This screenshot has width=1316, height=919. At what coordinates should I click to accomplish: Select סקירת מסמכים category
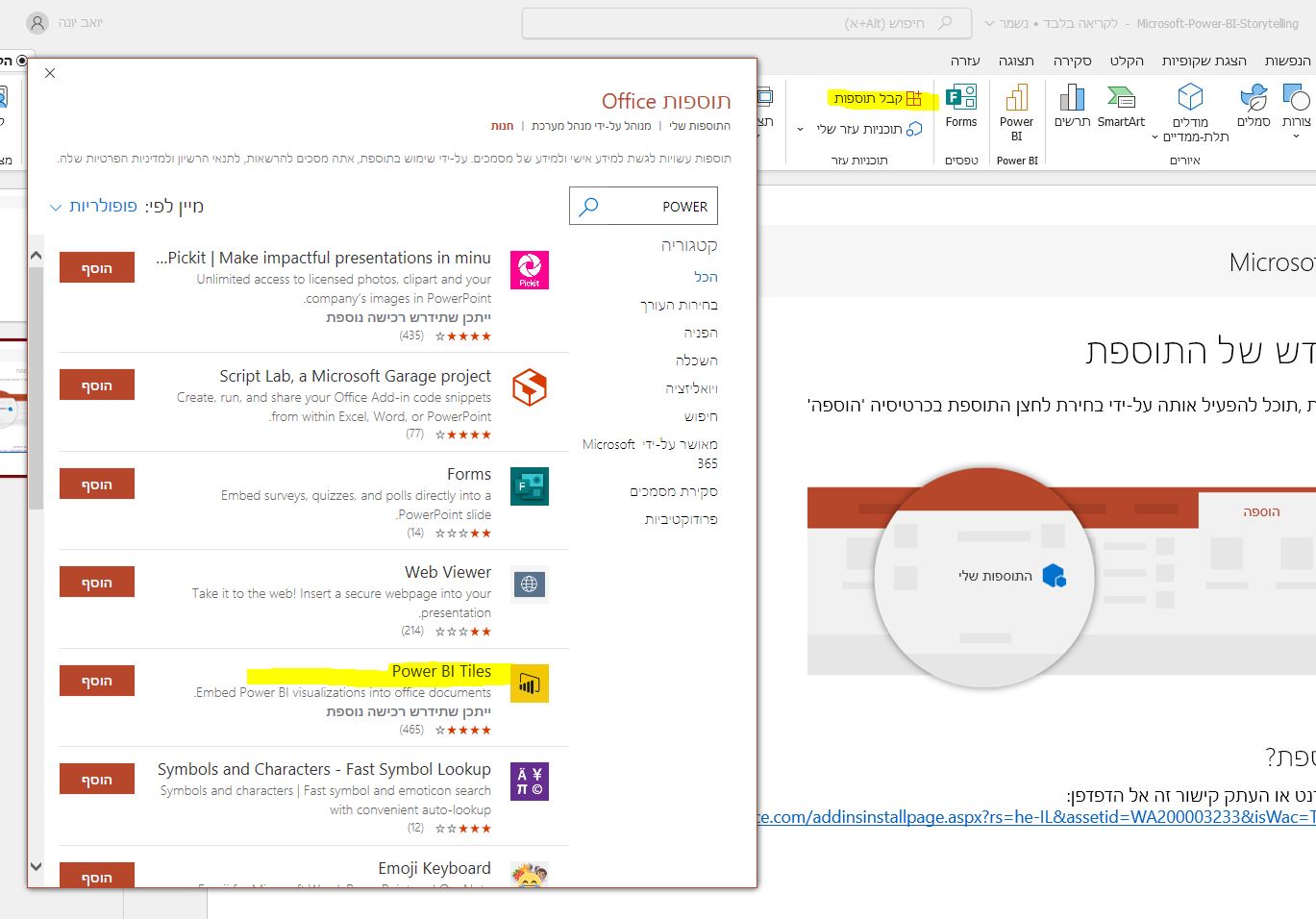pos(674,491)
